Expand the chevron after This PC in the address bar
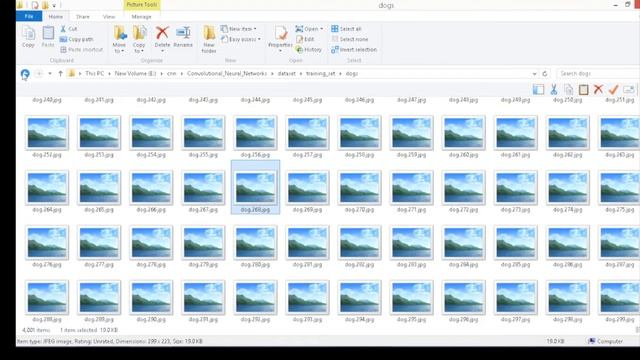This screenshot has width=640, height=360. pos(109,73)
